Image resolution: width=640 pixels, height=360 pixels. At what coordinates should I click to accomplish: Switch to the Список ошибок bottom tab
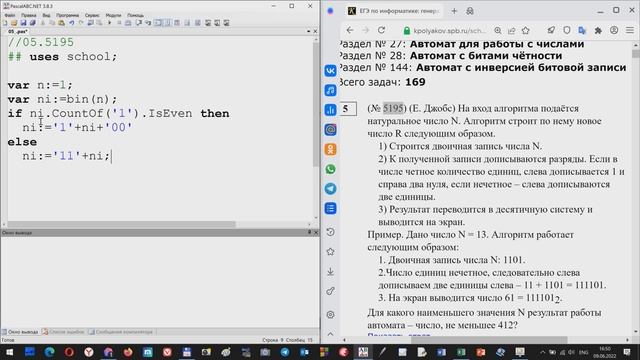63,332
